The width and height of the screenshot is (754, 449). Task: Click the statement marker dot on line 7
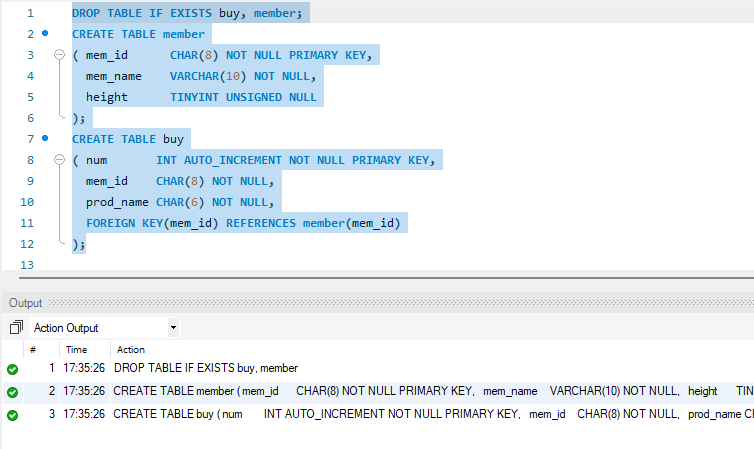tap(45, 138)
